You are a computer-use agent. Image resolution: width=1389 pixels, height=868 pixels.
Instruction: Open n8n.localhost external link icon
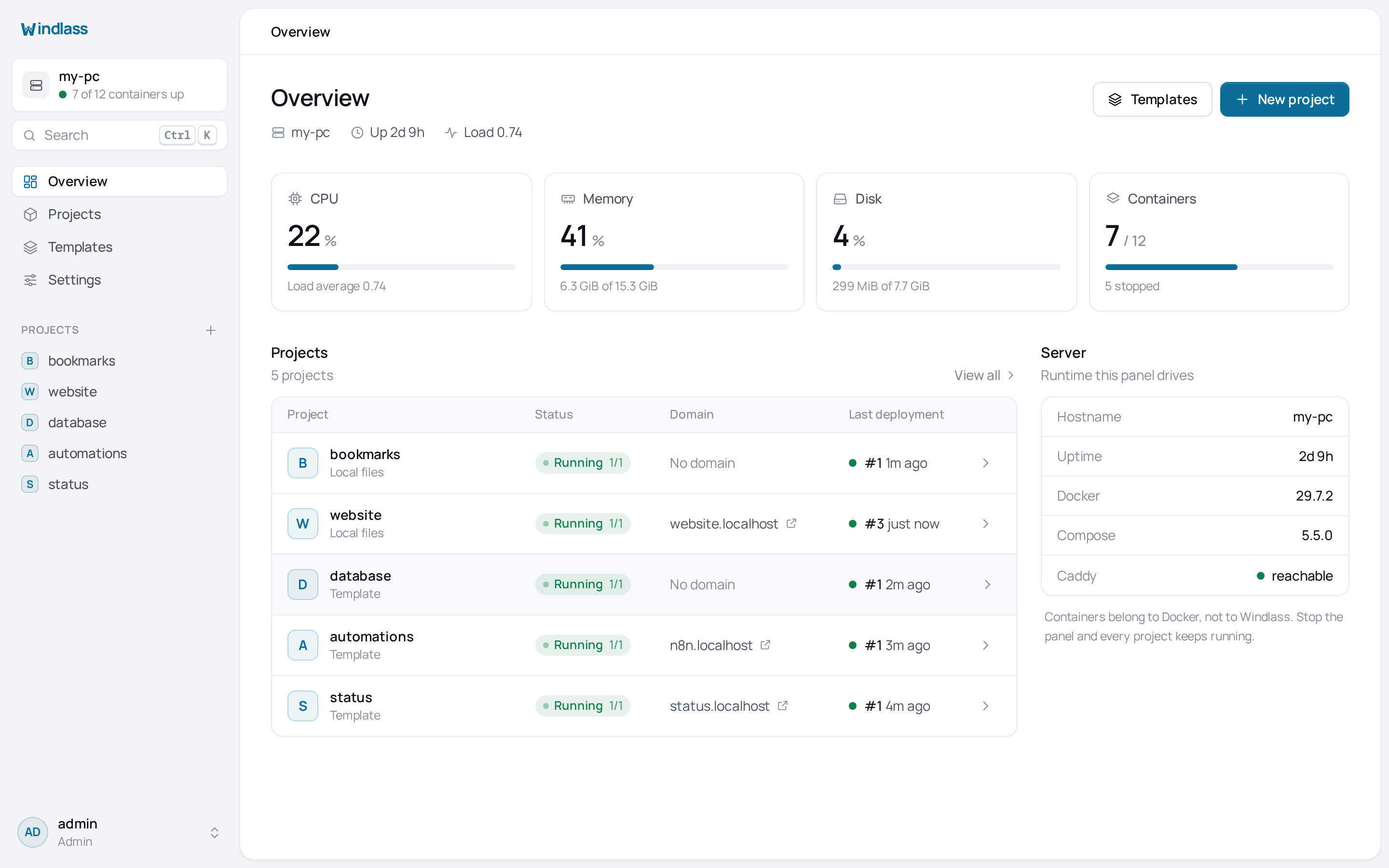(766, 645)
